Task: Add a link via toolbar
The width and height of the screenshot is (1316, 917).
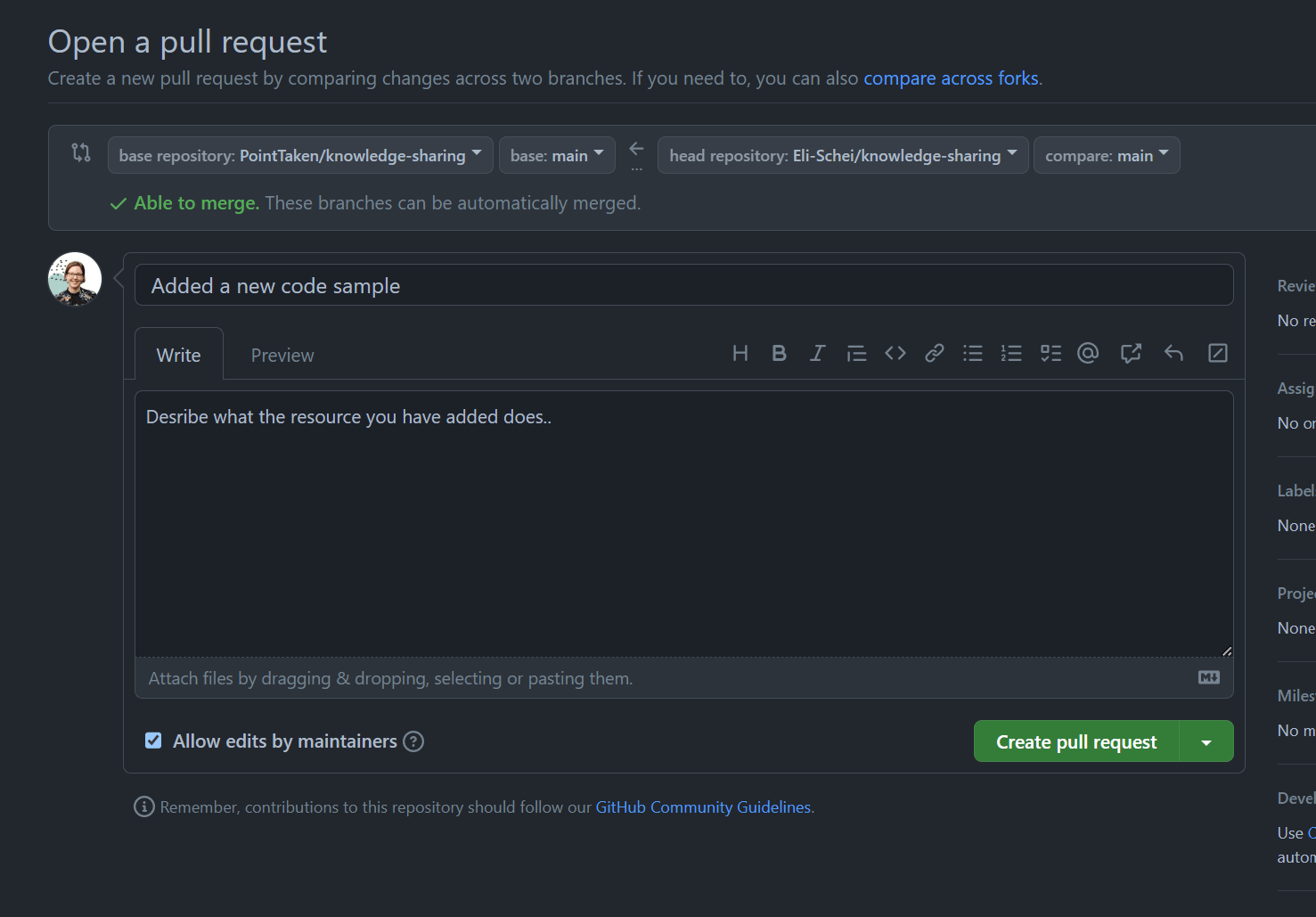Action: [934, 354]
